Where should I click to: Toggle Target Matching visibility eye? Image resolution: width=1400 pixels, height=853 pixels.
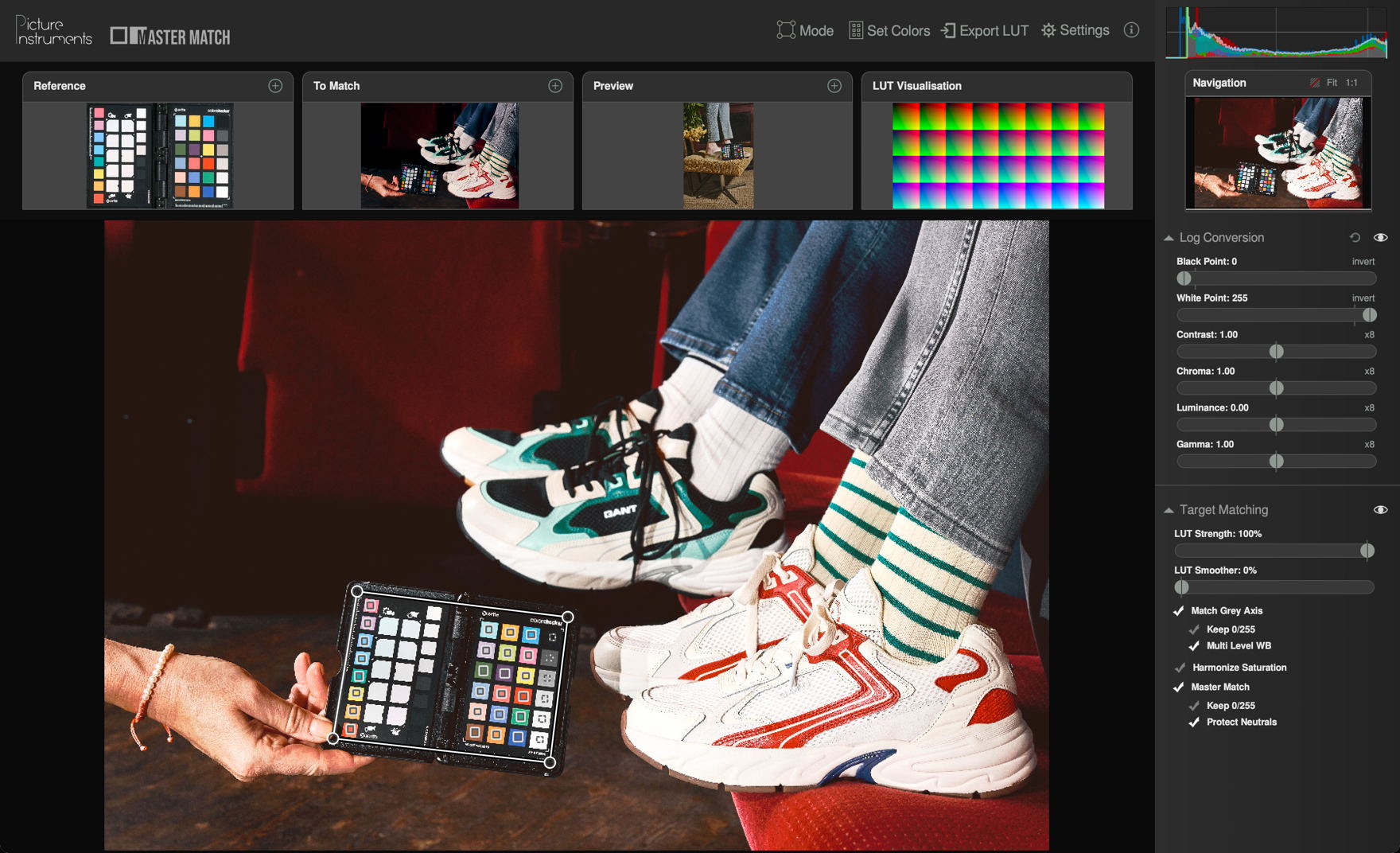(x=1380, y=510)
